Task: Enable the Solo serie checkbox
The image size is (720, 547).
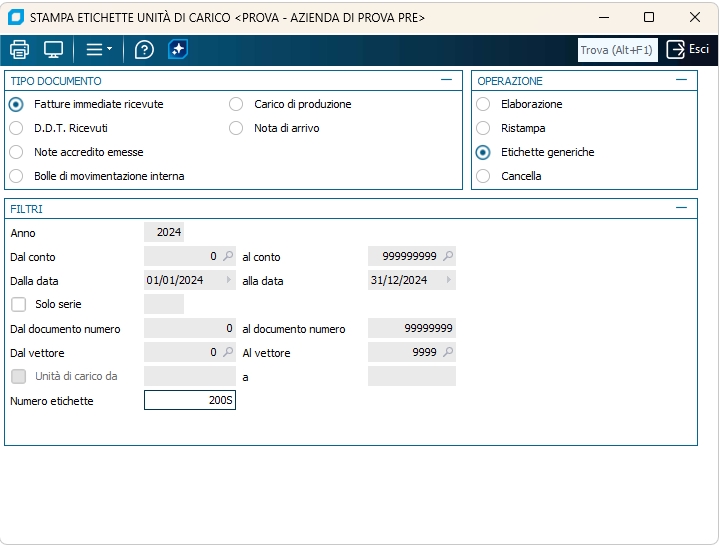Action: (18, 304)
